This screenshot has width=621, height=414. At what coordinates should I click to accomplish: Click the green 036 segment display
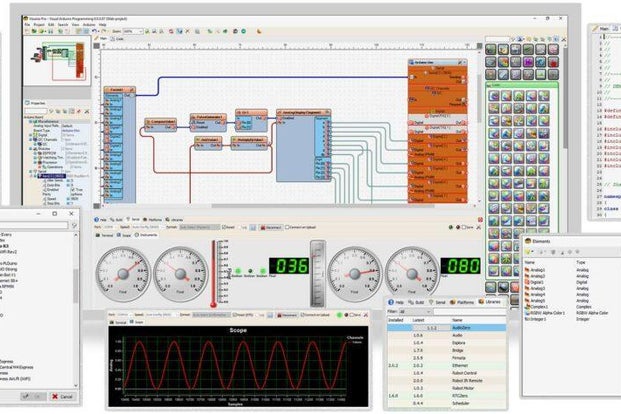coord(289,266)
